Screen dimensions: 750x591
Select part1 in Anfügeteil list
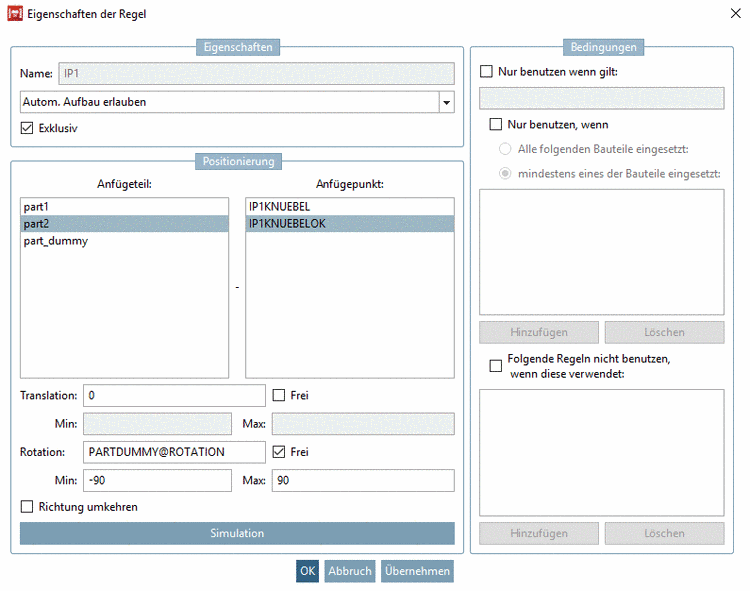124,207
